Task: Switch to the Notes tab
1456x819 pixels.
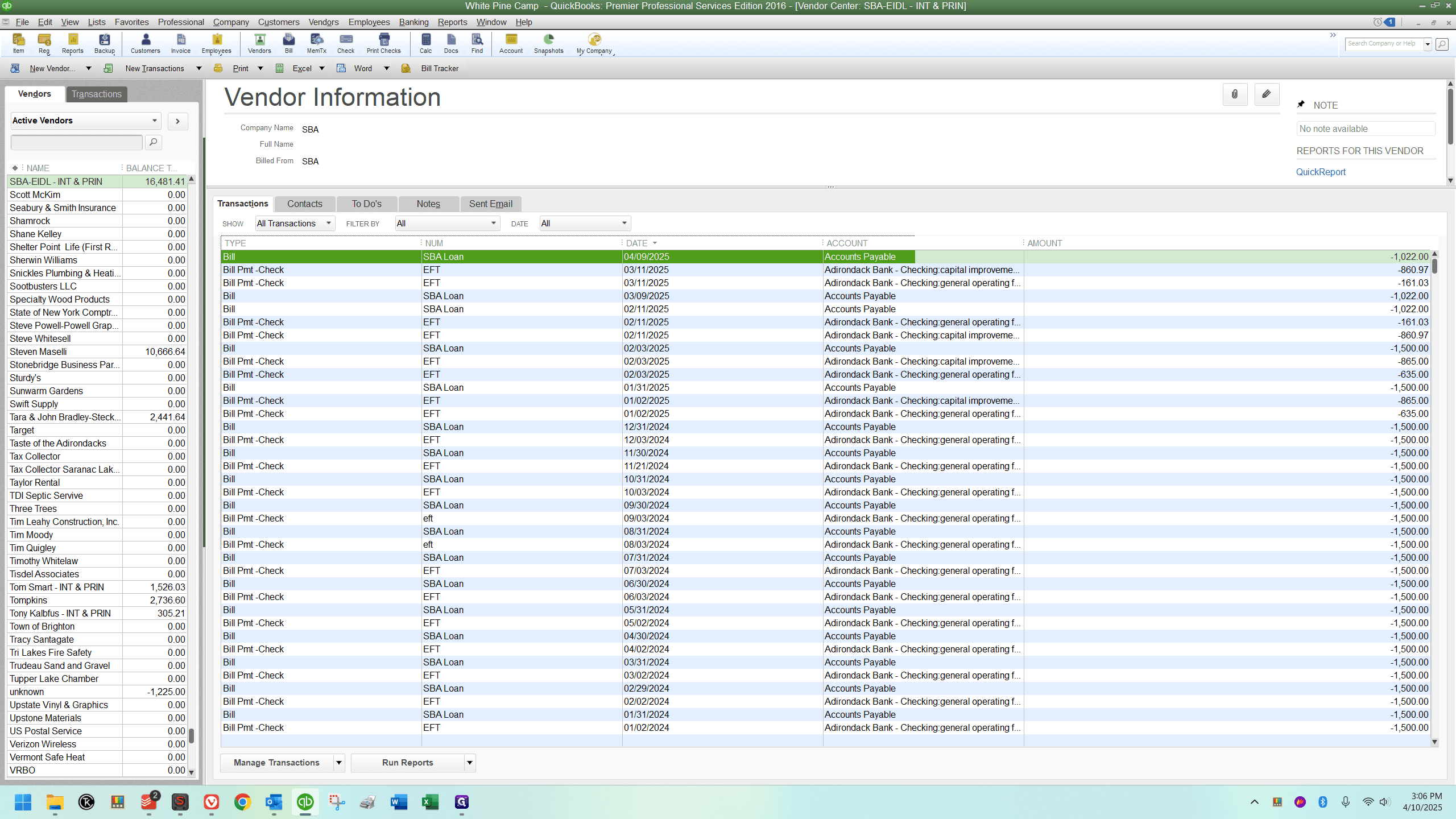Action: [428, 204]
